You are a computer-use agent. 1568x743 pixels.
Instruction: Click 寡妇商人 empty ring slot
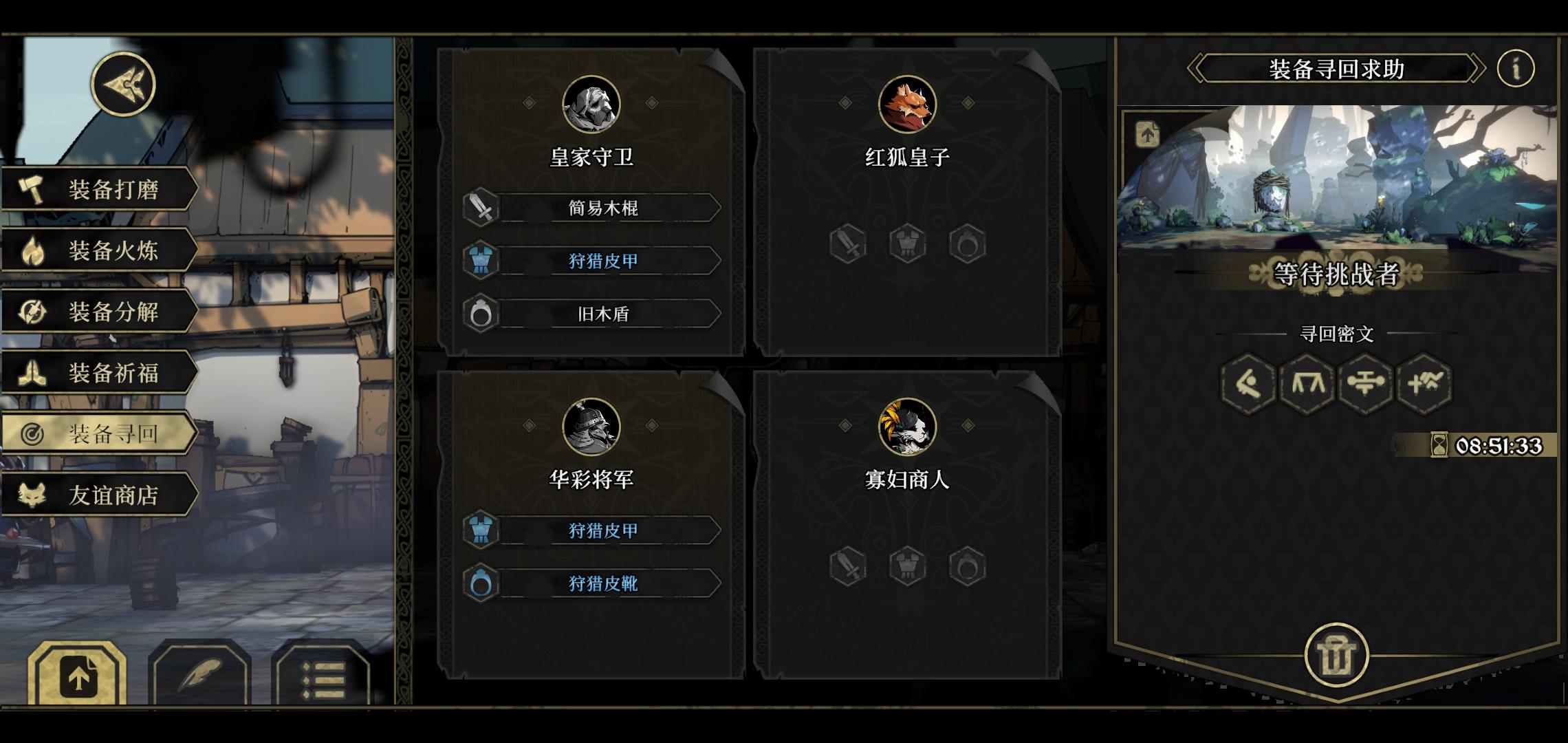coord(967,566)
